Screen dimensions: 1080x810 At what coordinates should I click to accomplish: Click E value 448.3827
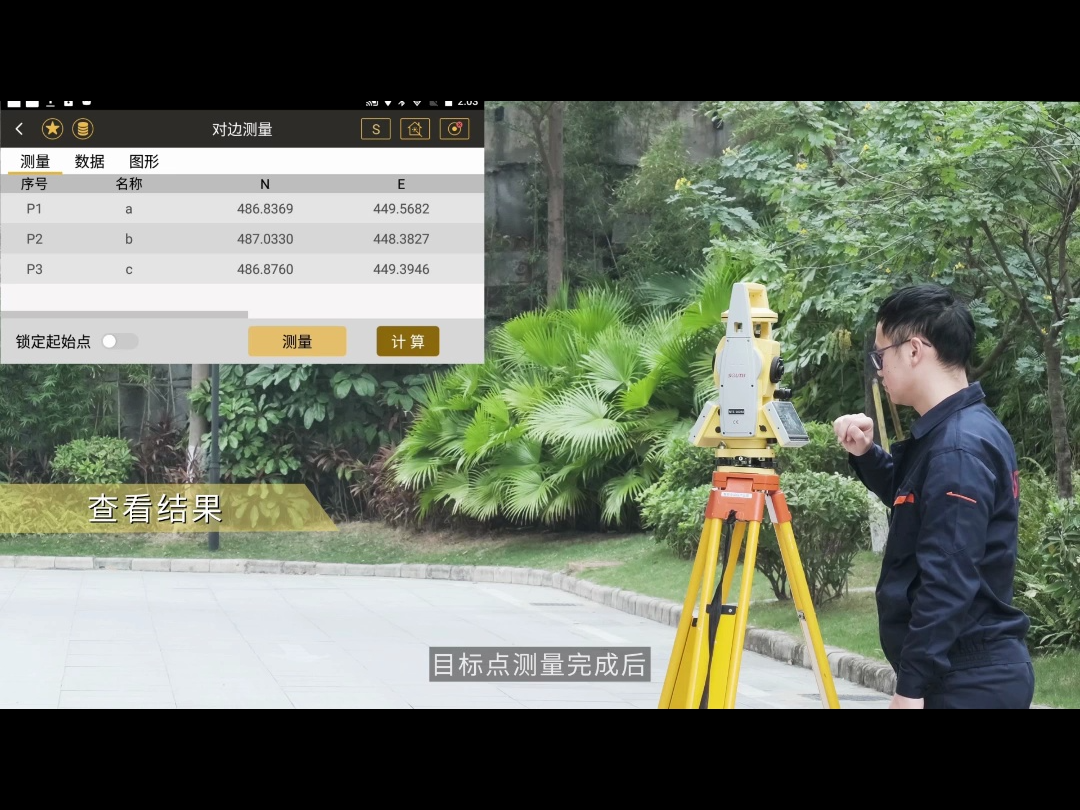coord(401,239)
